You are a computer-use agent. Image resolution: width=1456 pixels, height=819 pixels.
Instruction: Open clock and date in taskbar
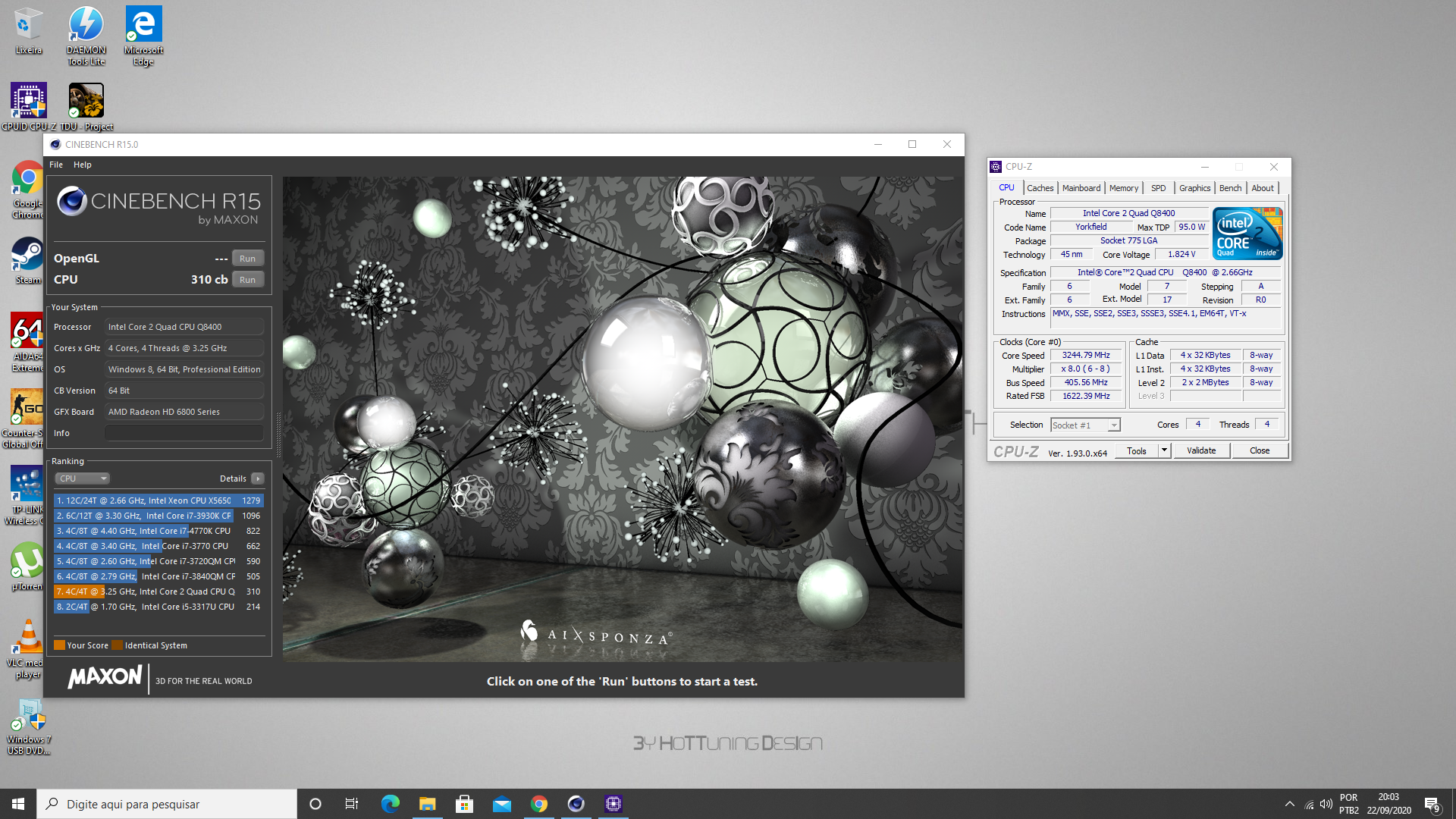point(1389,804)
